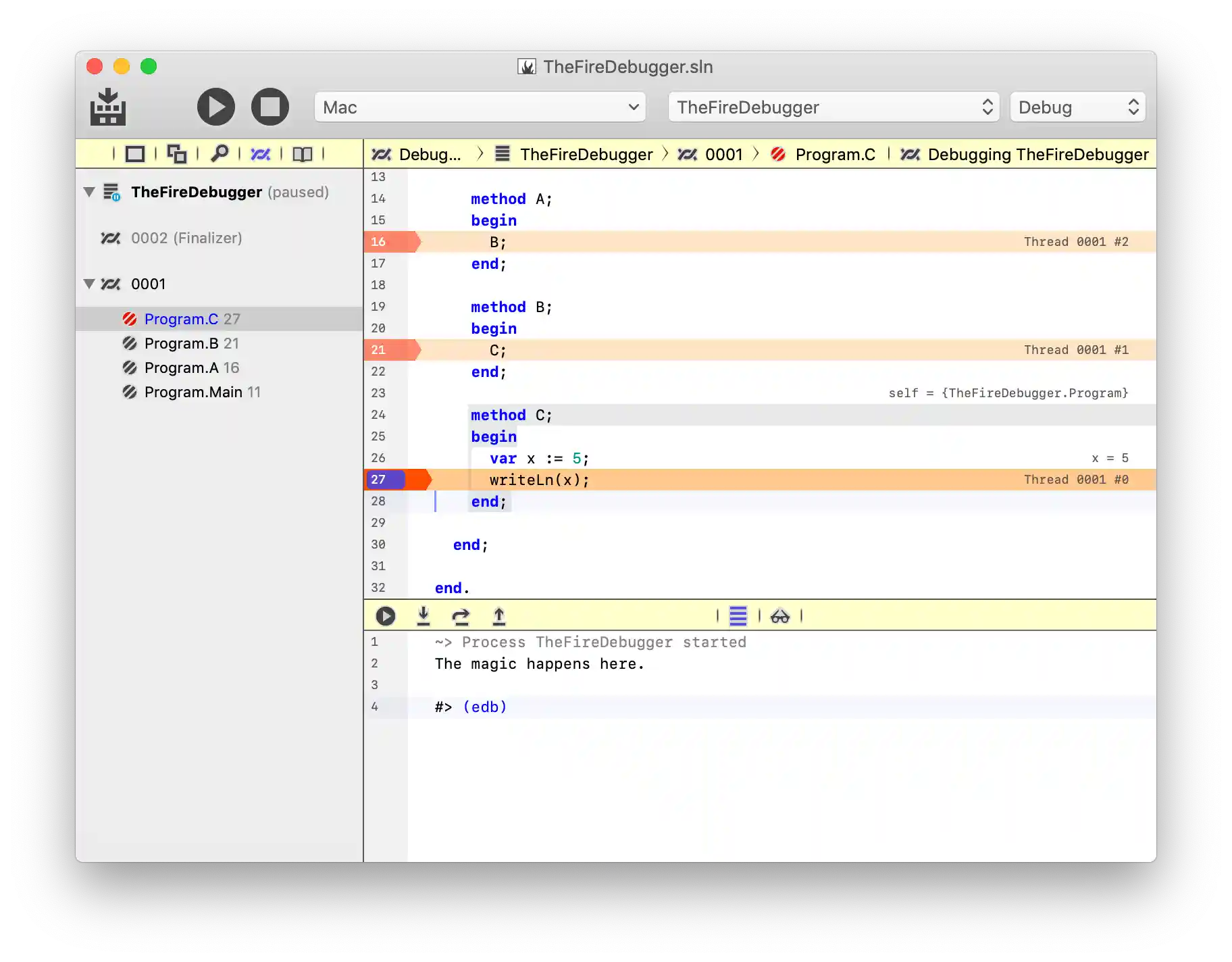Click the (edb) console input line
This screenshot has width=1232, height=962.
[484, 707]
